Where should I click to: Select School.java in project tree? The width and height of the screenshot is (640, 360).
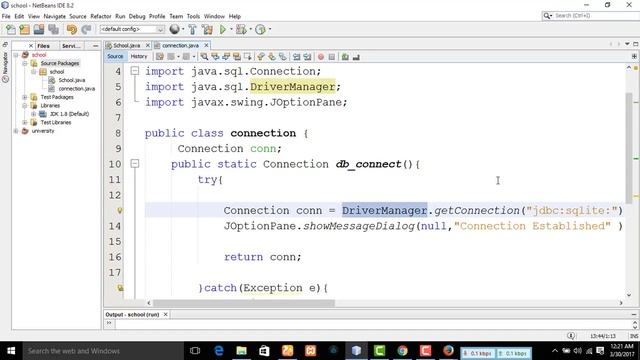71,80
